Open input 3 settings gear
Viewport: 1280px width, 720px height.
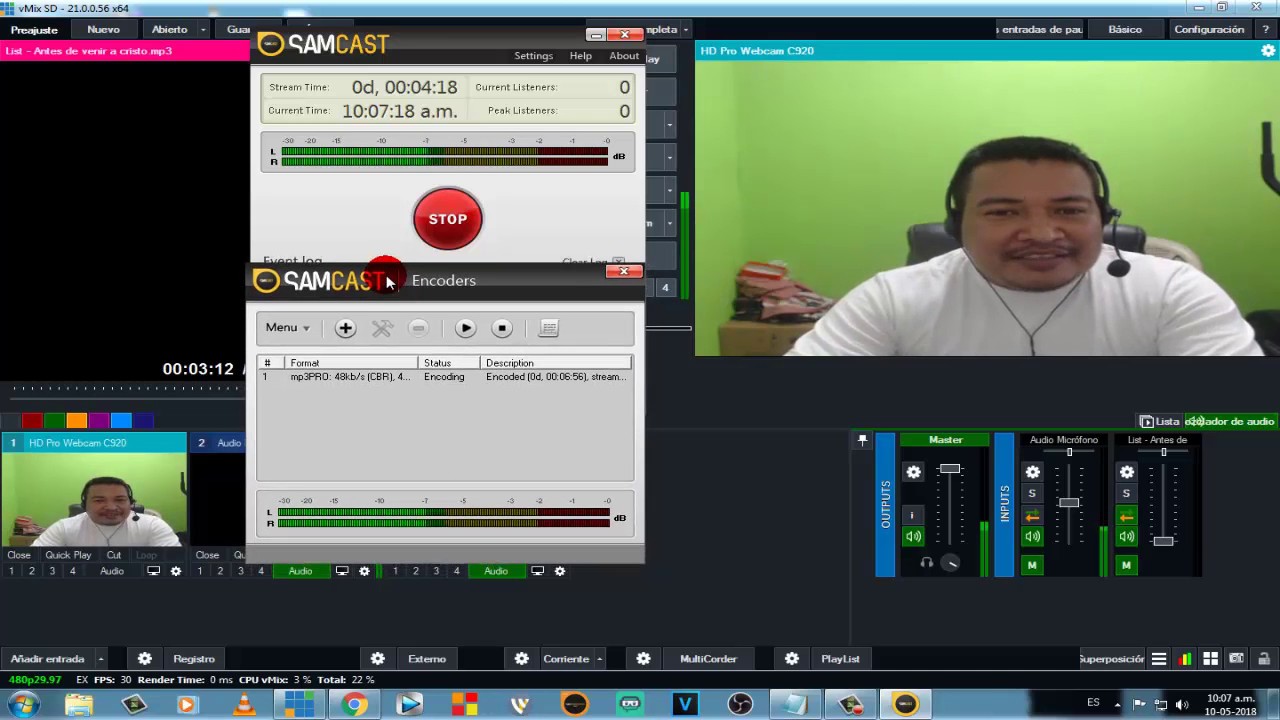(x=560, y=571)
